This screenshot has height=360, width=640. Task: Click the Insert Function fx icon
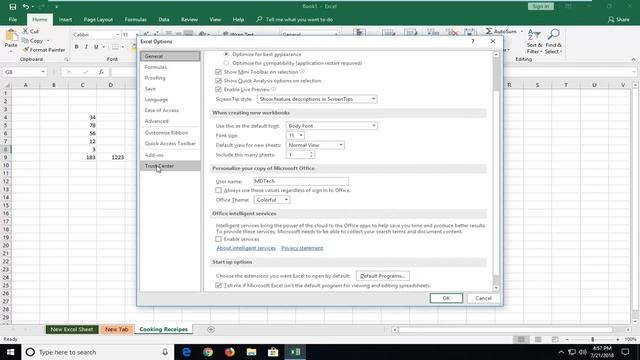(x=101, y=72)
